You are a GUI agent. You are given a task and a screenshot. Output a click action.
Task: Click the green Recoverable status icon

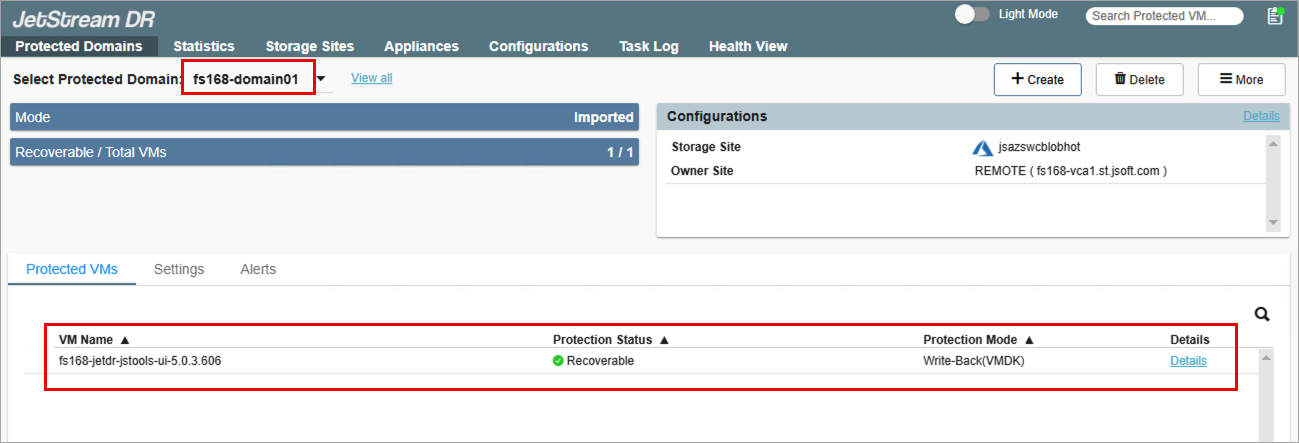558,361
